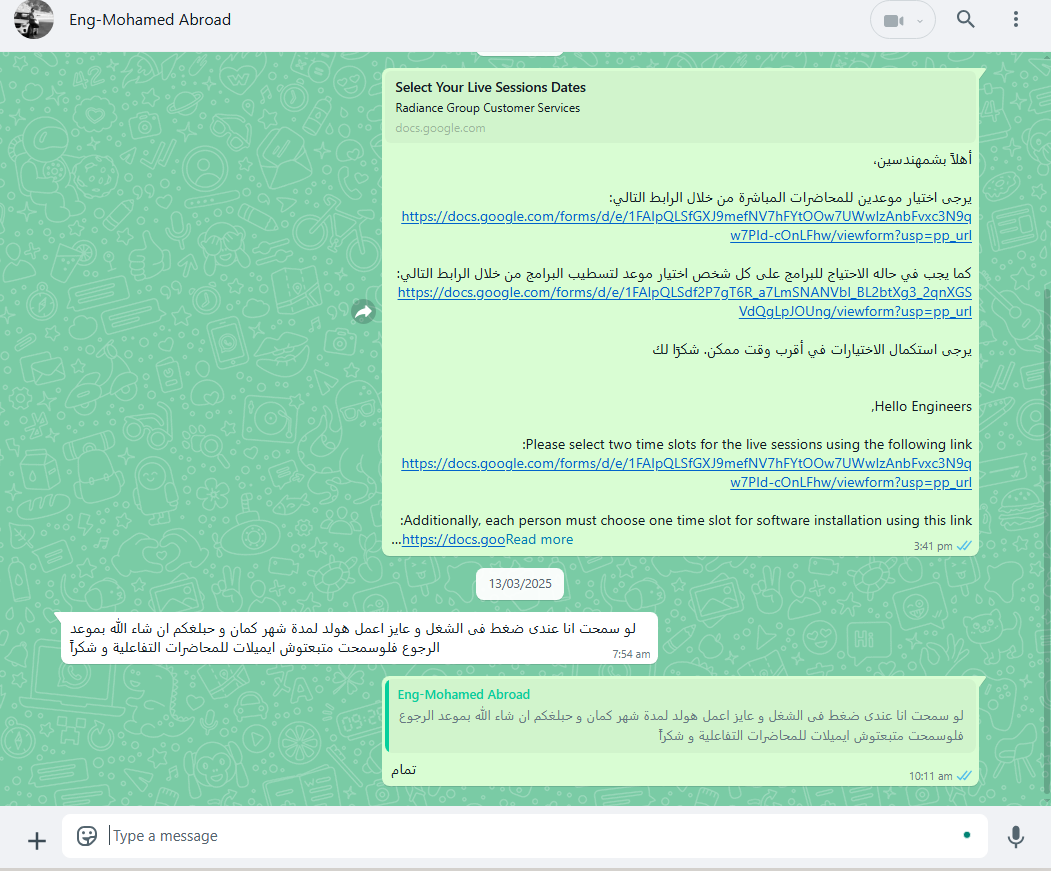This screenshot has width=1051, height=871.
Task: Click the Eng-Mohamed Abroad name in quoted reply
Action: (464, 695)
